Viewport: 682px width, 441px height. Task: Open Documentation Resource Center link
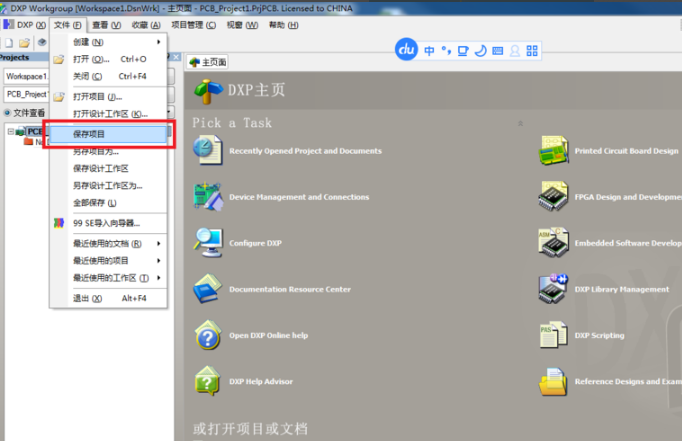point(290,289)
